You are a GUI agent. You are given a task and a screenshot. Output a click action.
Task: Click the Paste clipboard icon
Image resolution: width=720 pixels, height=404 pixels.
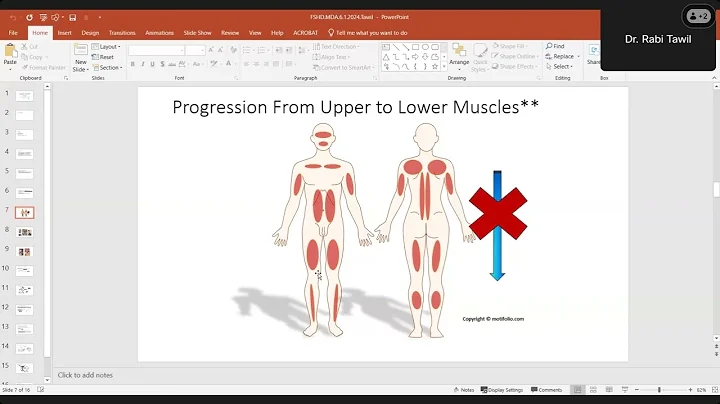tap(10, 52)
